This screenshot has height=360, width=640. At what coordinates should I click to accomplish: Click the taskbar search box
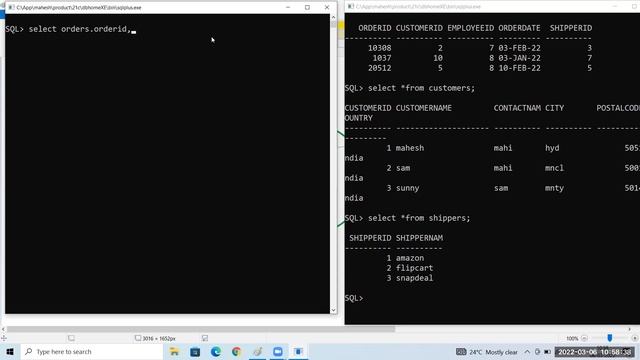click(92, 351)
